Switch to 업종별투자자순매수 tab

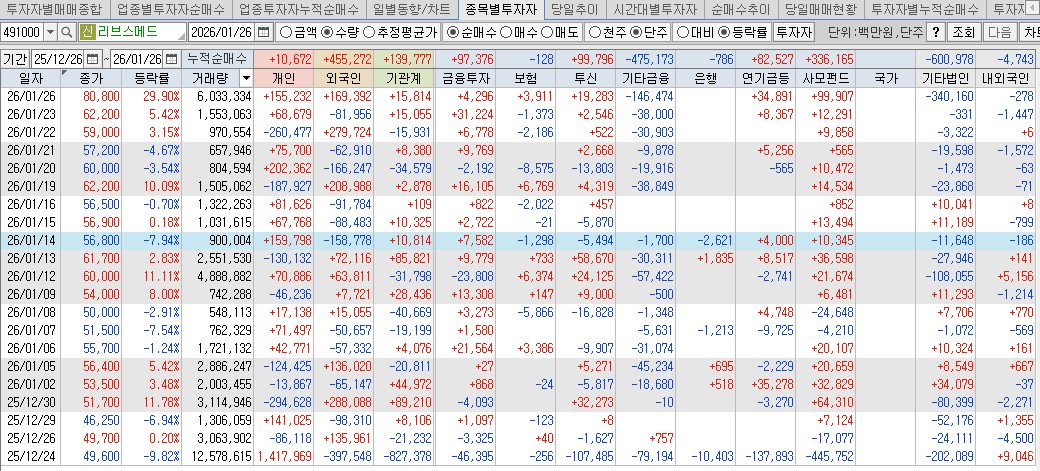170,9
